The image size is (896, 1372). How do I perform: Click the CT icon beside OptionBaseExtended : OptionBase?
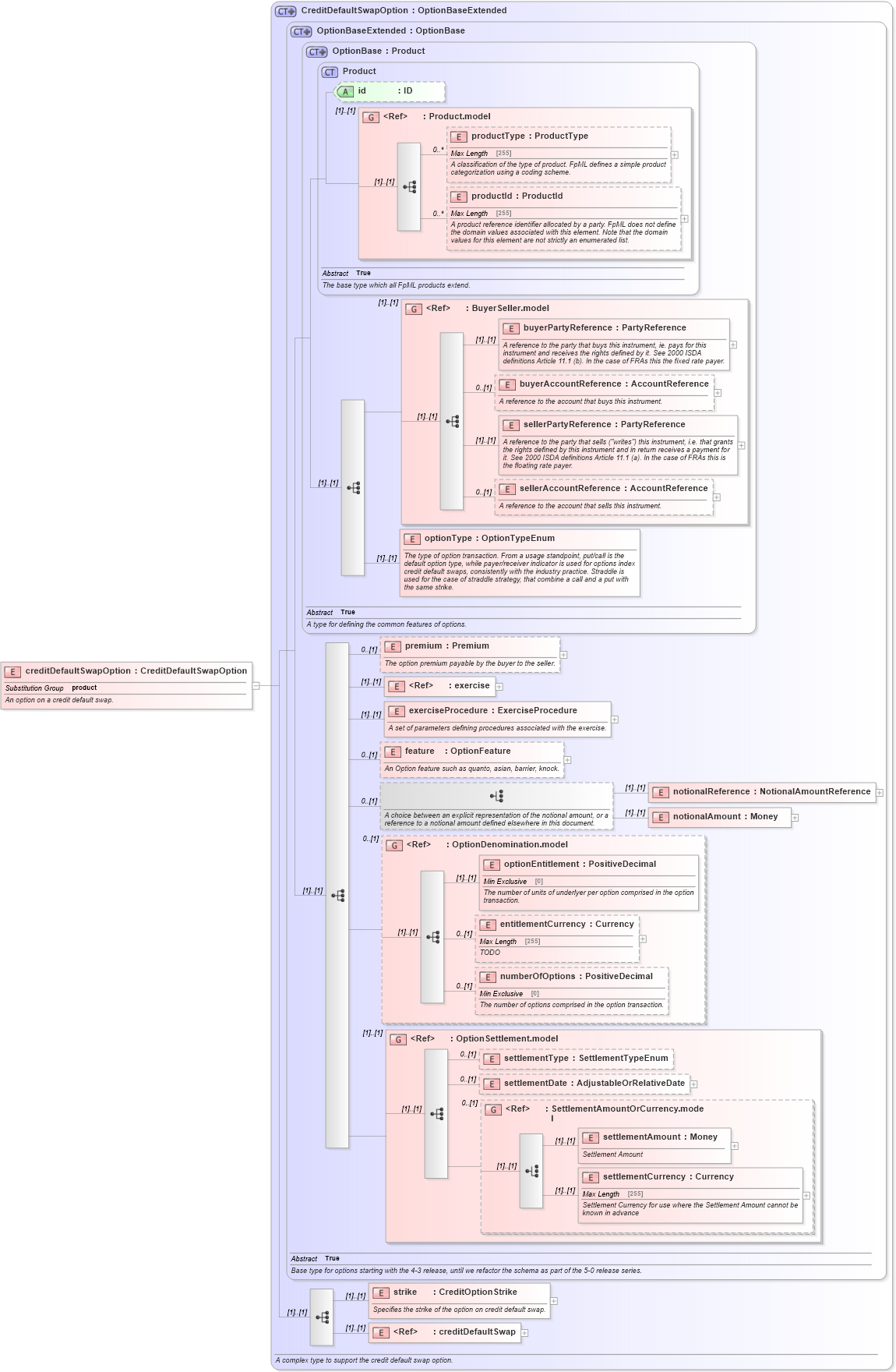[302, 31]
